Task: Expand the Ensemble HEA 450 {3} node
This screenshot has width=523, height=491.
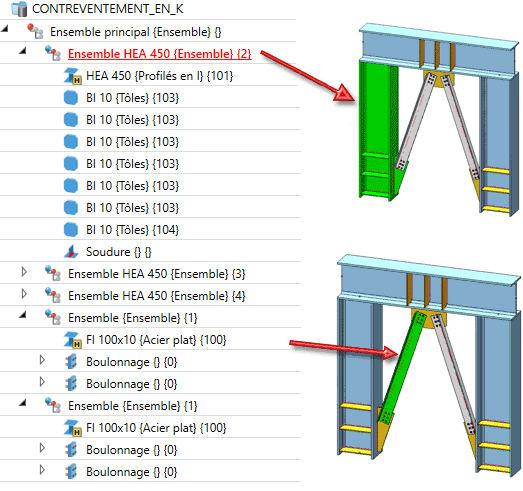Action: click(24, 272)
